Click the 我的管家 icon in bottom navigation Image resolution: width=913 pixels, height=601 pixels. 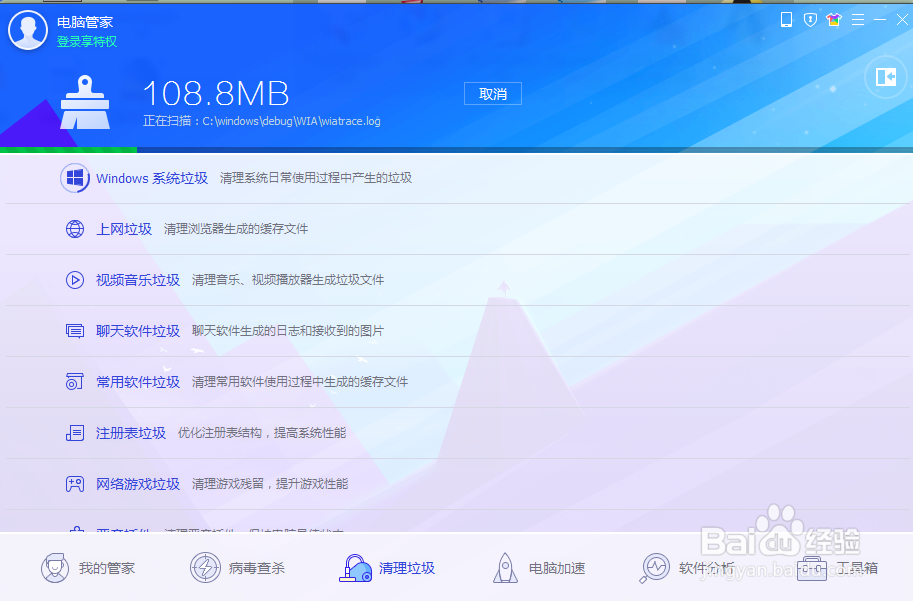click(x=57, y=567)
